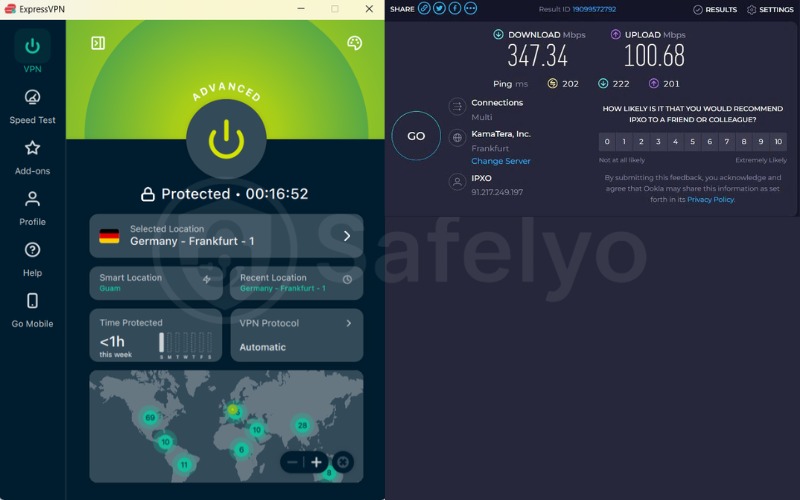The width and height of the screenshot is (800, 500).
Task: Open Help in the sidebar
Action: click(32, 259)
